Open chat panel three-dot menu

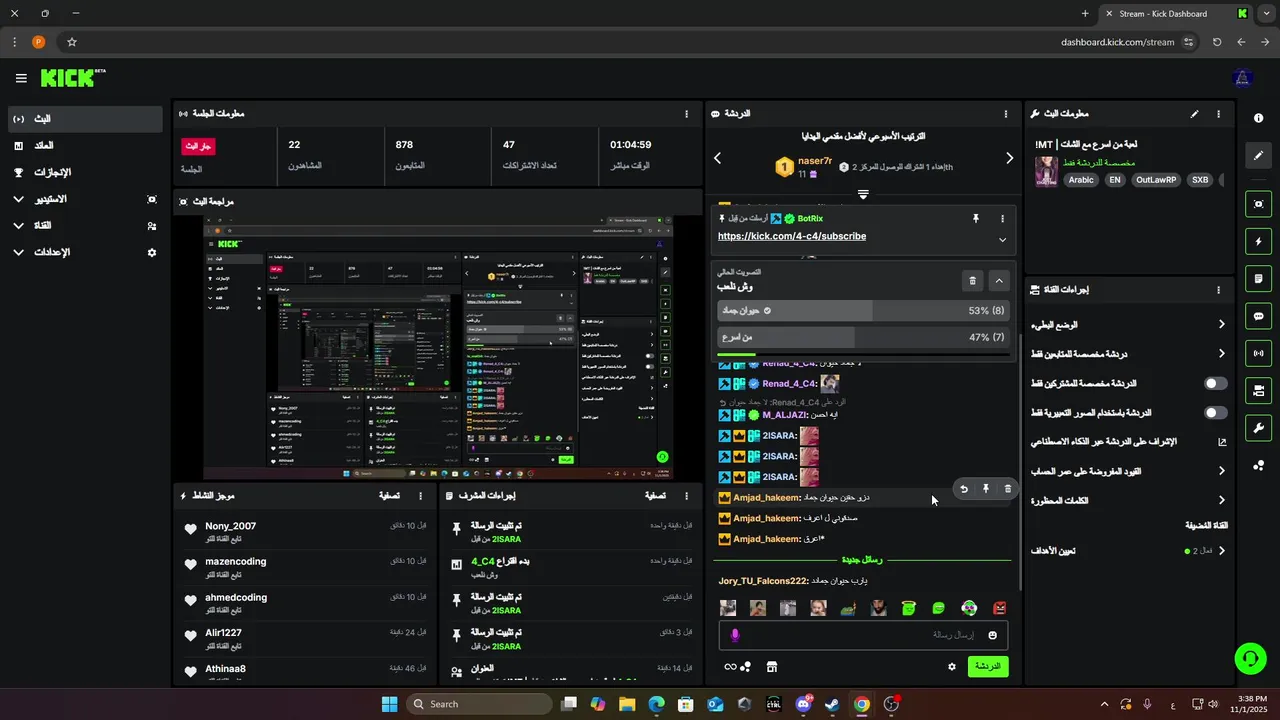(1006, 114)
